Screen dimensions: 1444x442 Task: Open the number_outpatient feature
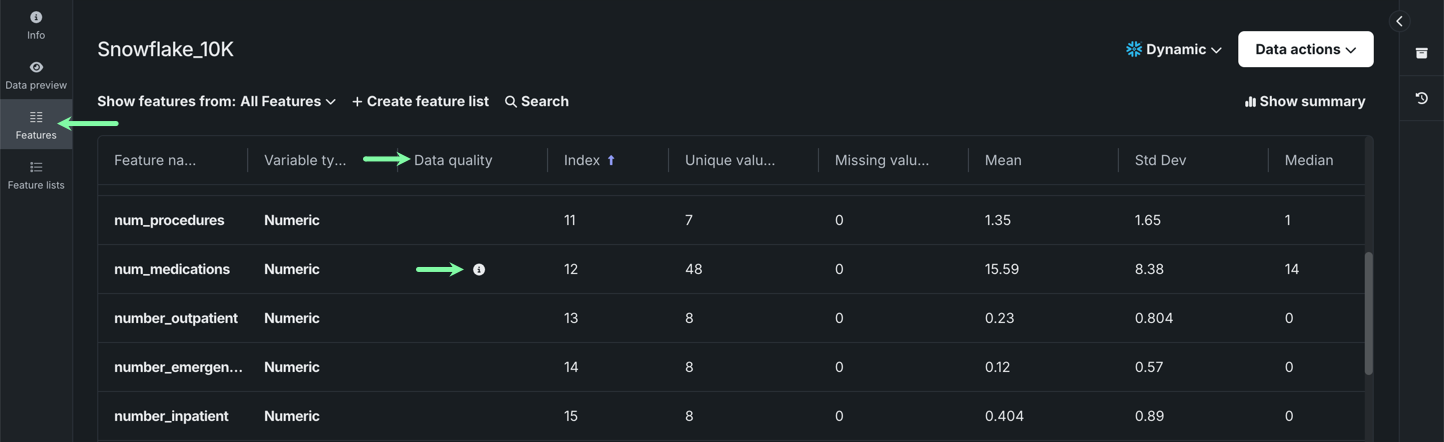(176, 318)
